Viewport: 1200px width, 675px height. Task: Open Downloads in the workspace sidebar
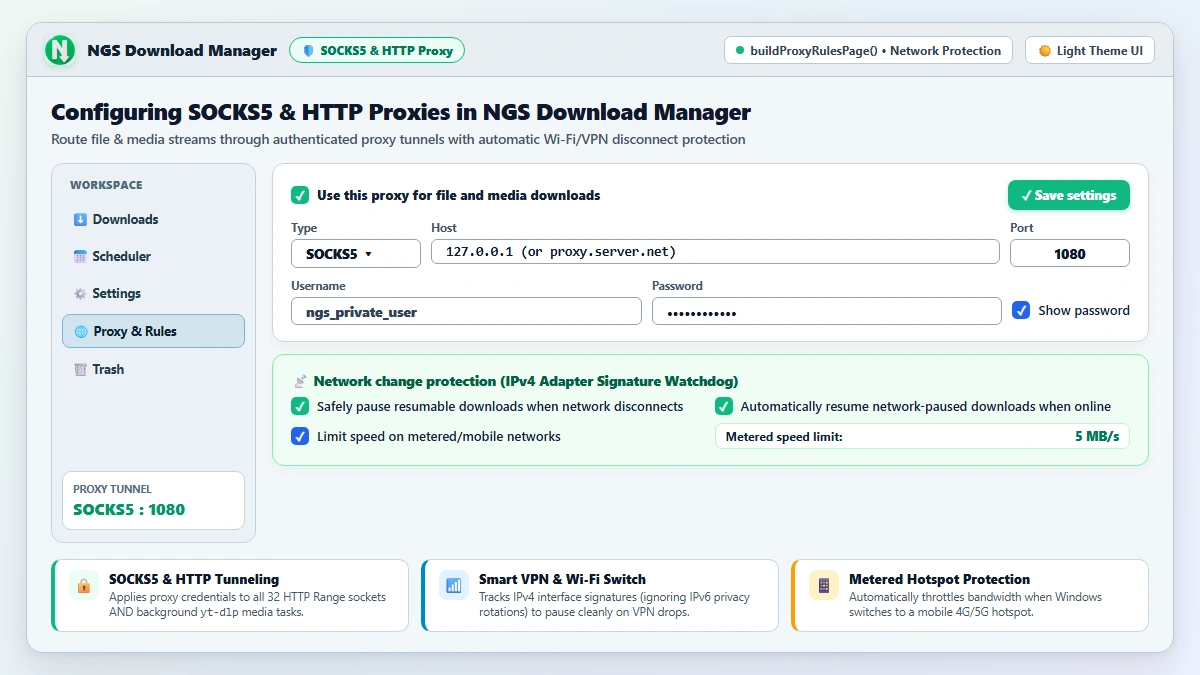153,219
